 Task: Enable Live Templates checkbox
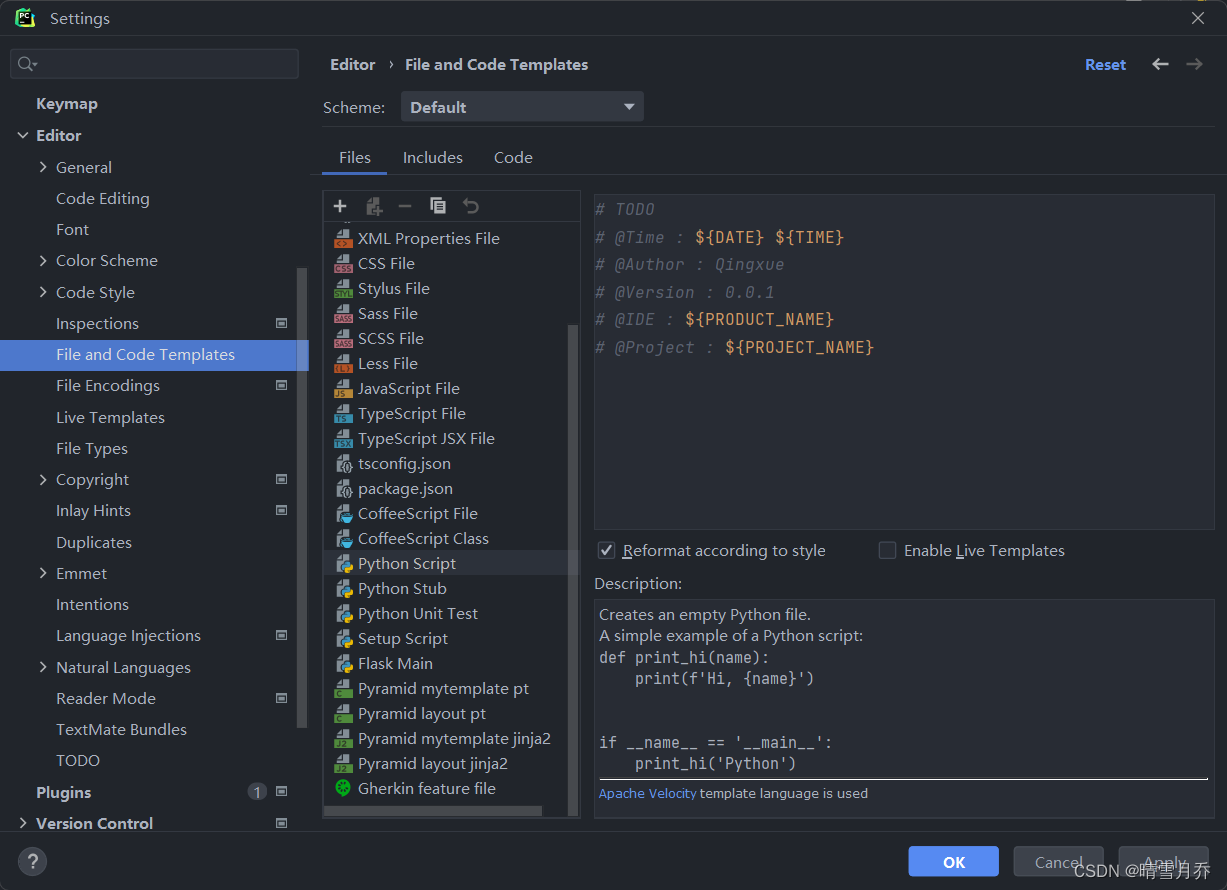click(x=887, y=550)
